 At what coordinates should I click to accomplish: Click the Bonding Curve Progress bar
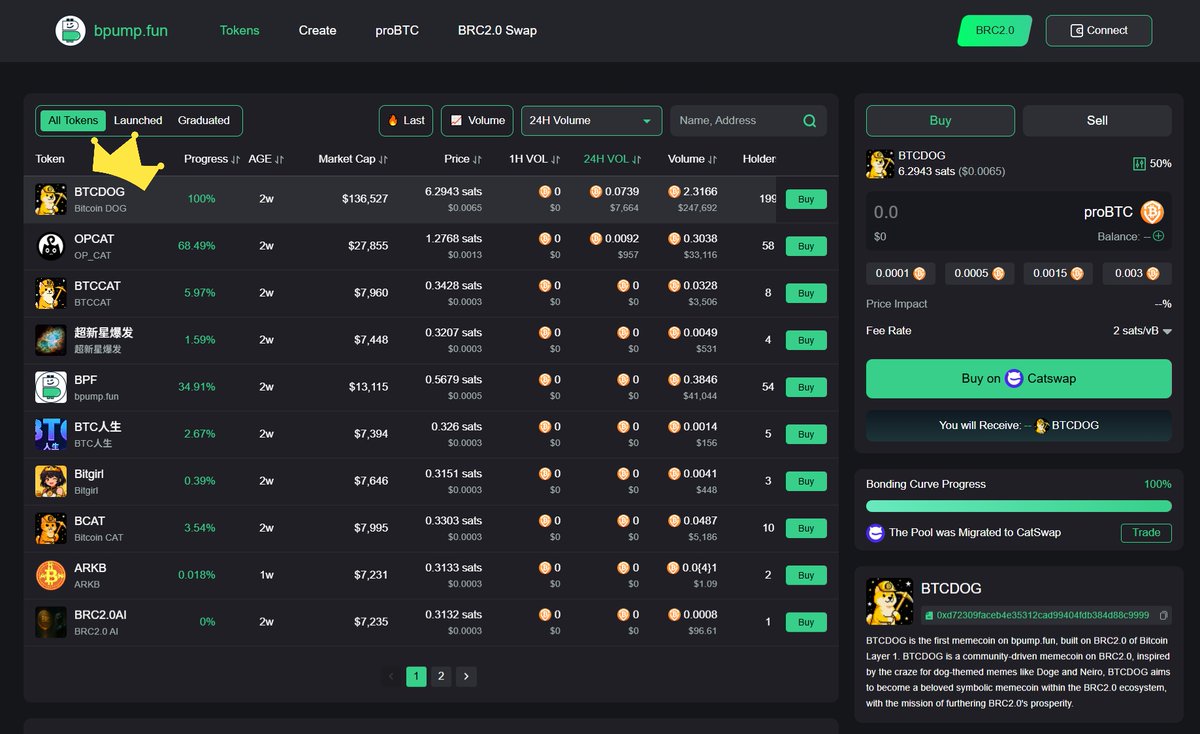(1018, 506)
